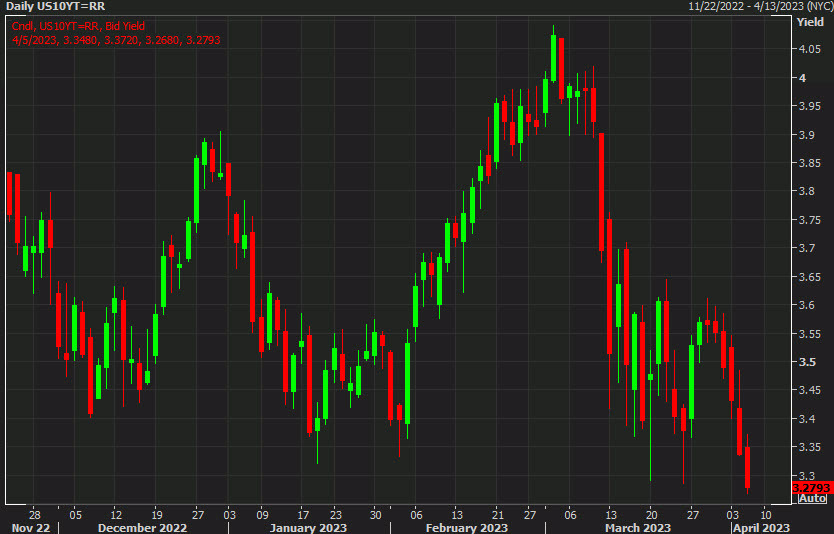Click the 30 date tick in January

376,515
